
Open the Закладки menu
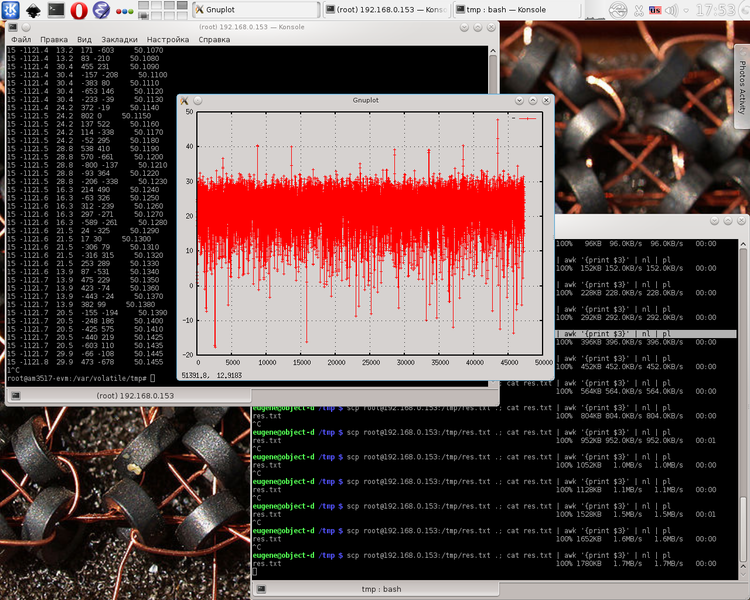[119, 40]
